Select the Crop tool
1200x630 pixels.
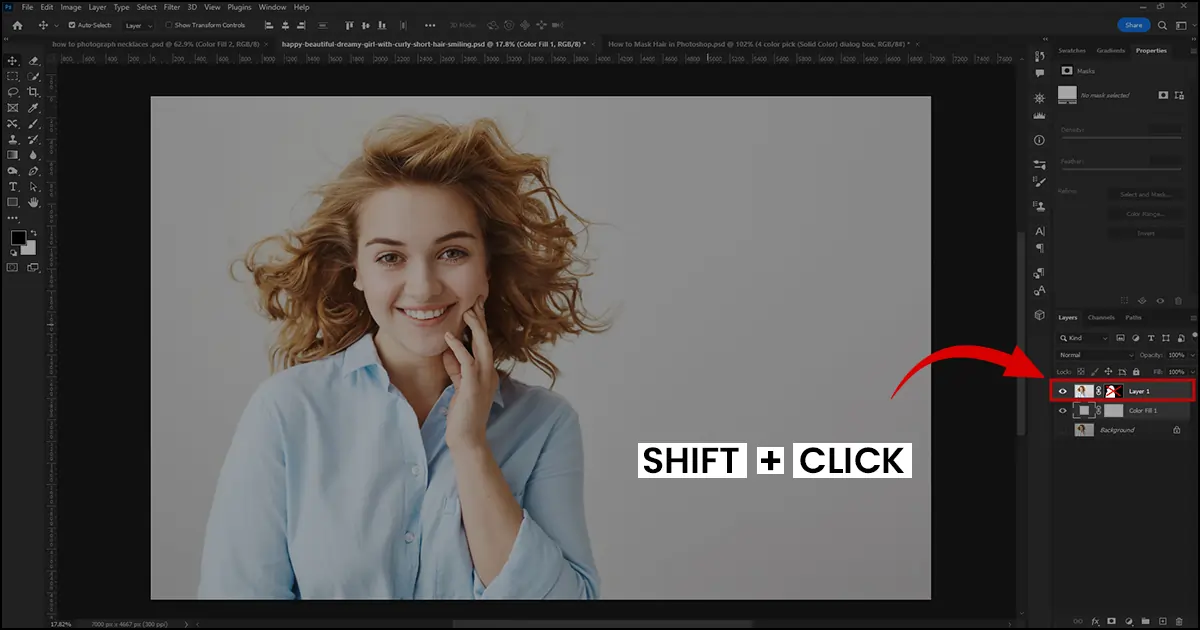pyautogui.click(x=36, y=92)
